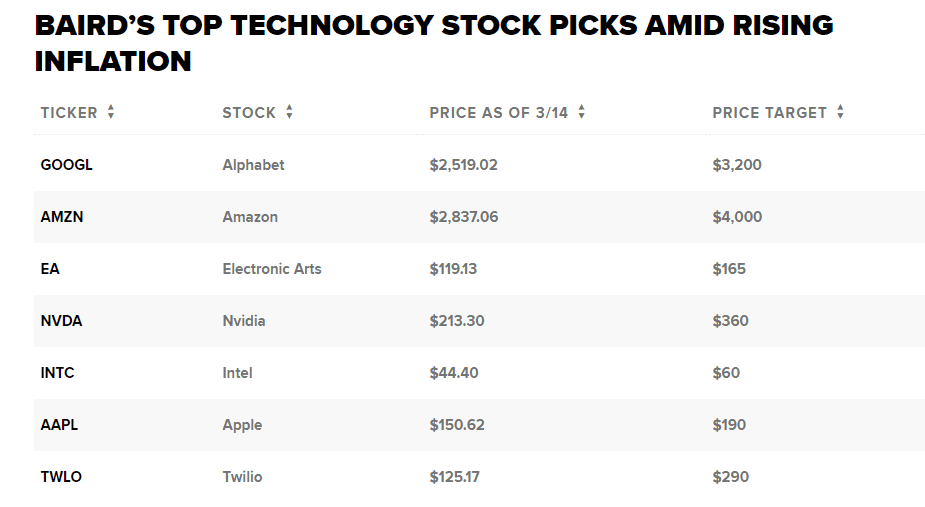Image resolution: width=925 pixels, height=507 pixels.
Task: Sort by Price as of 3/14 arrows
Action: [581, 113]
